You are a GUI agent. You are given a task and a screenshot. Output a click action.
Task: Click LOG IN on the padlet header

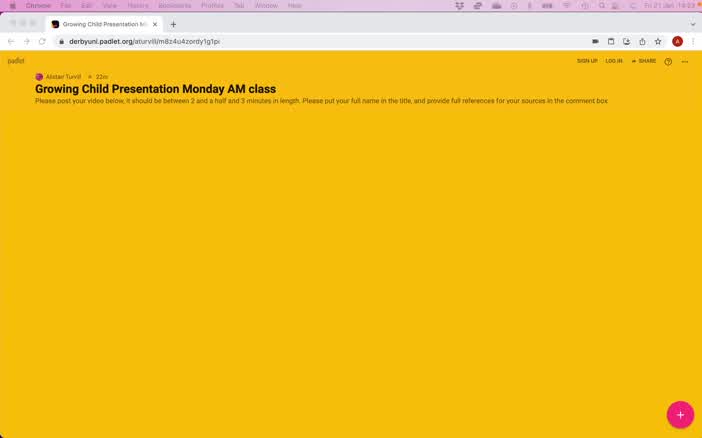click(x=614, y=61)
